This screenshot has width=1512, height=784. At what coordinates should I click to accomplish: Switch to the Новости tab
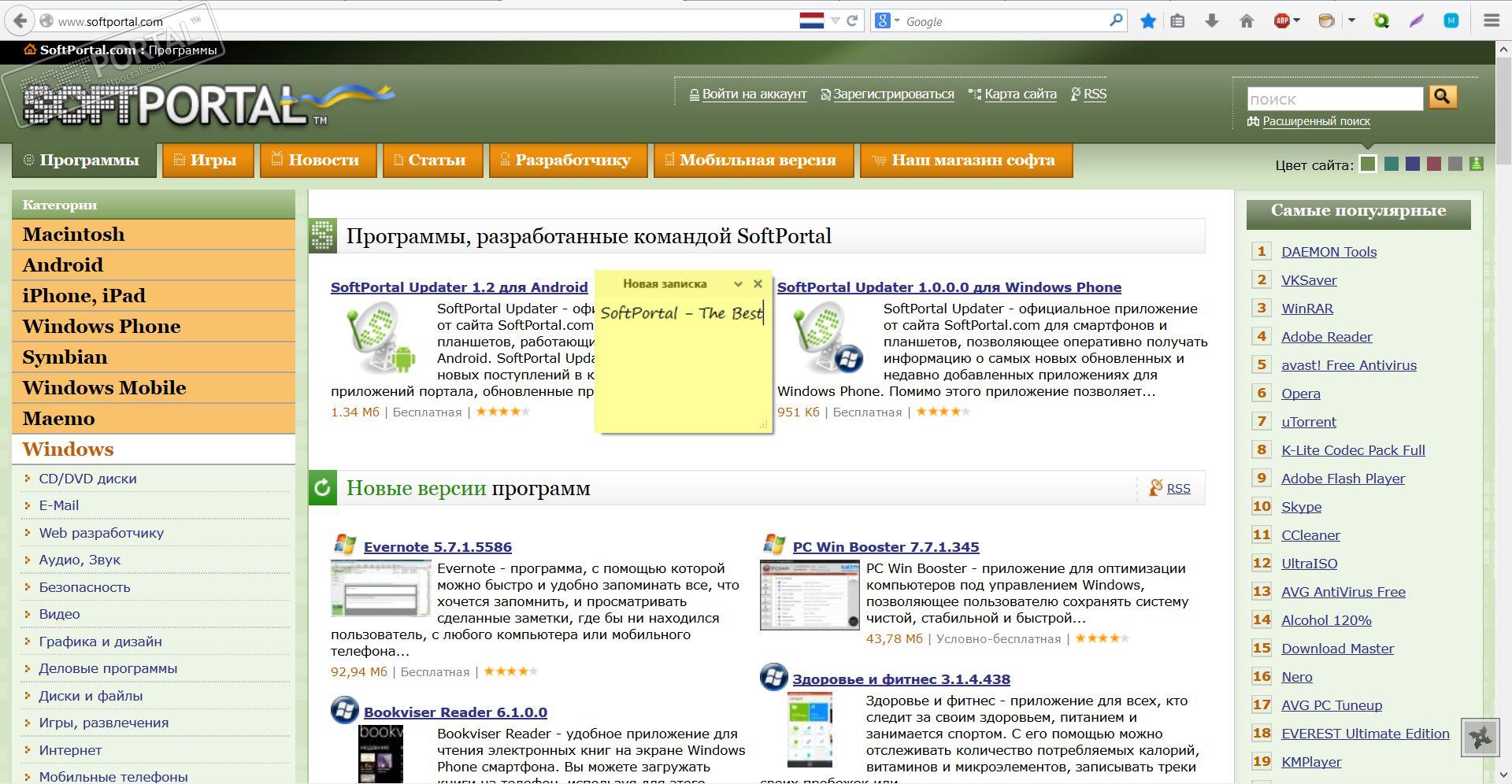(317, 160)
